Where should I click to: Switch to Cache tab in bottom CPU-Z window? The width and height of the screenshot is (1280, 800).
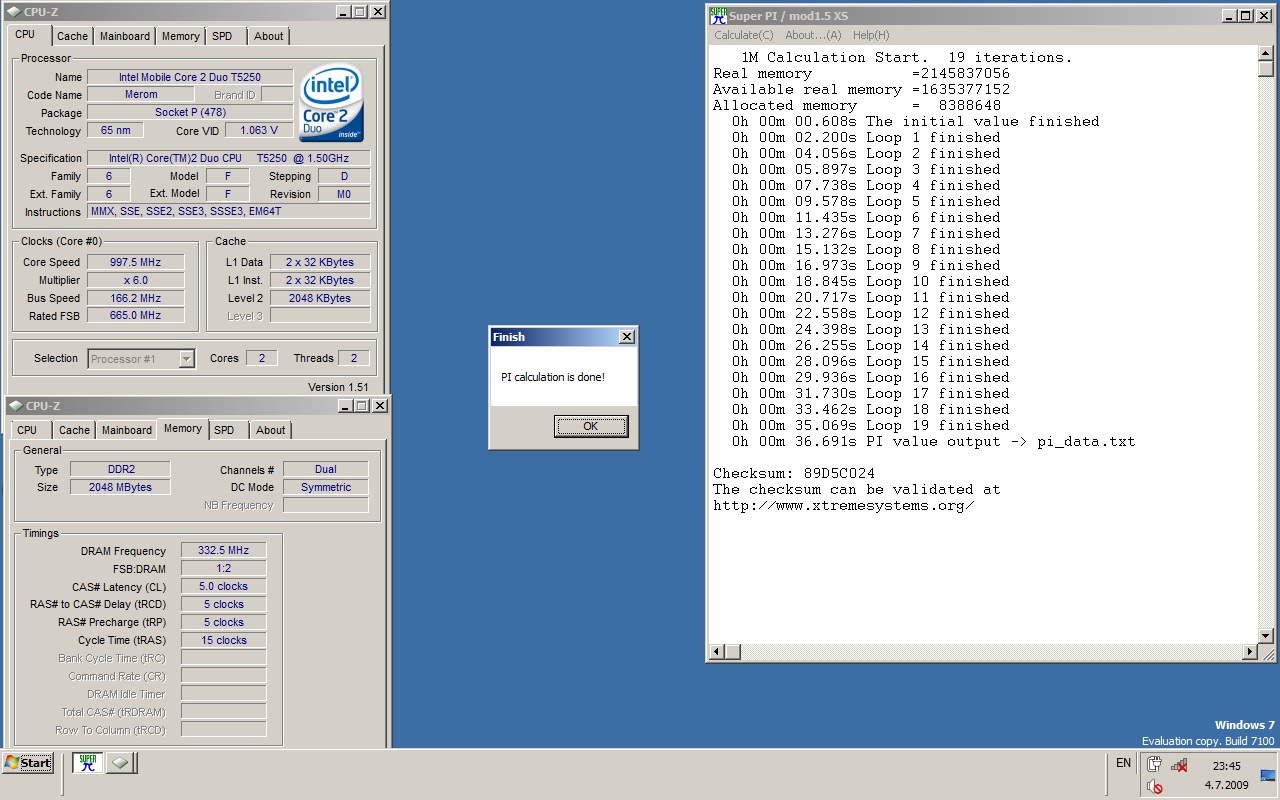(74, 430)
